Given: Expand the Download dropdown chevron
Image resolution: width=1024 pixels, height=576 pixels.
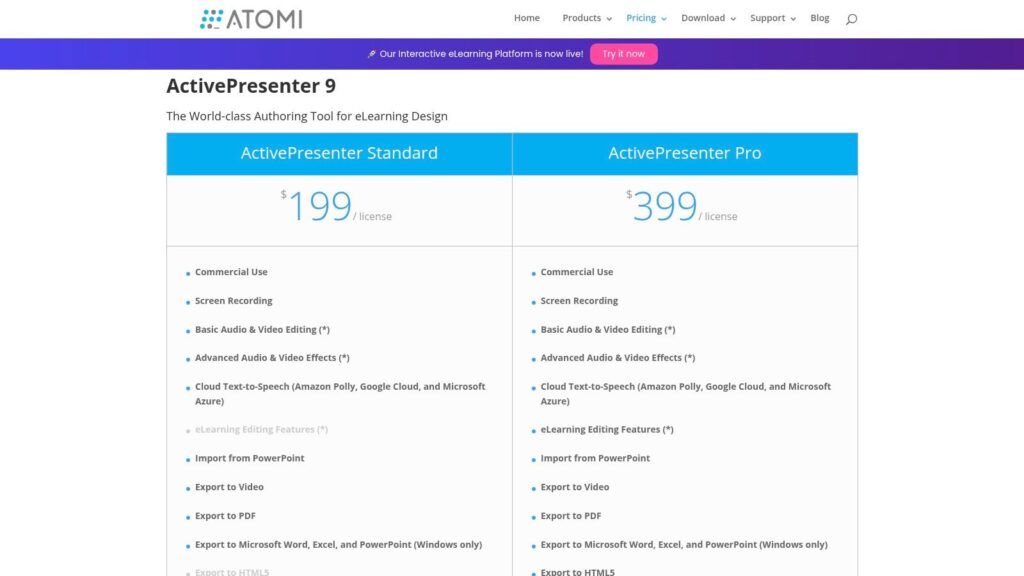Looking at the screenshot, I should [733, 19].
